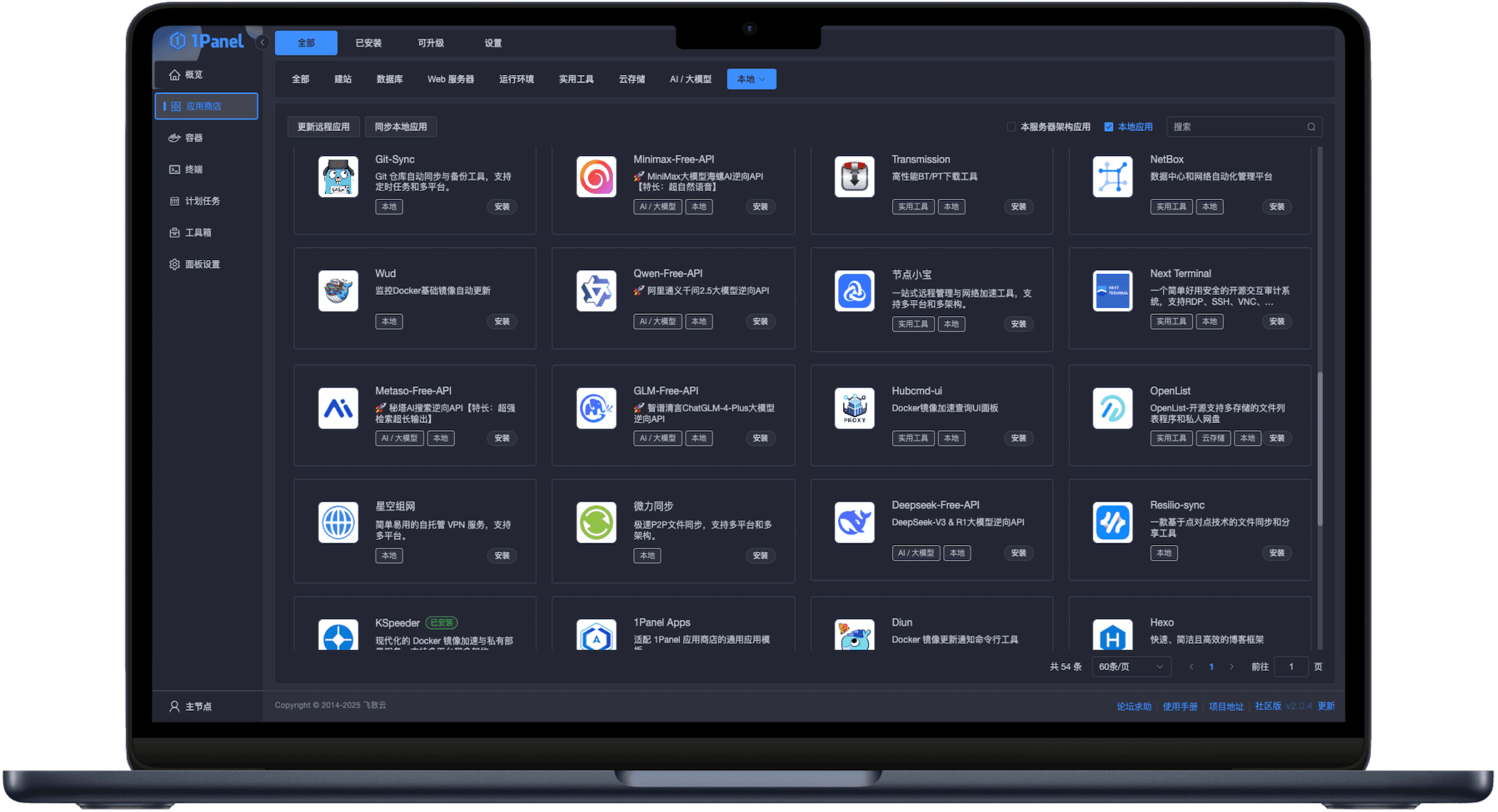Viewport: 1498px width, 812px height.
Task: Open 工具箱 toolbox in the sidebar
Action: coord(206,232)
